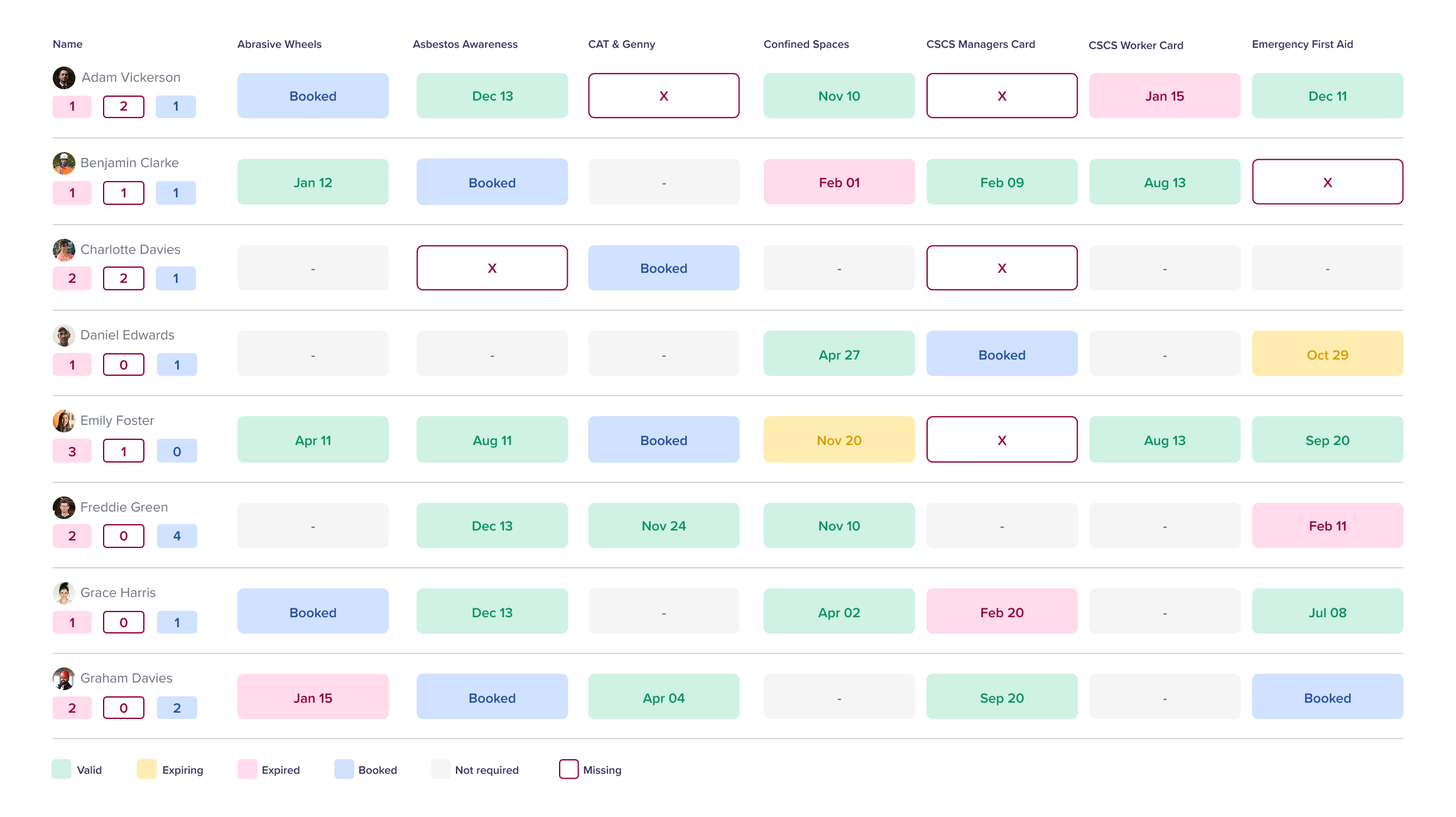
Task: Select Daniel Edwards' expiring Oct 29 cell
Action: pyautogui.click(x=1327, y=354)
